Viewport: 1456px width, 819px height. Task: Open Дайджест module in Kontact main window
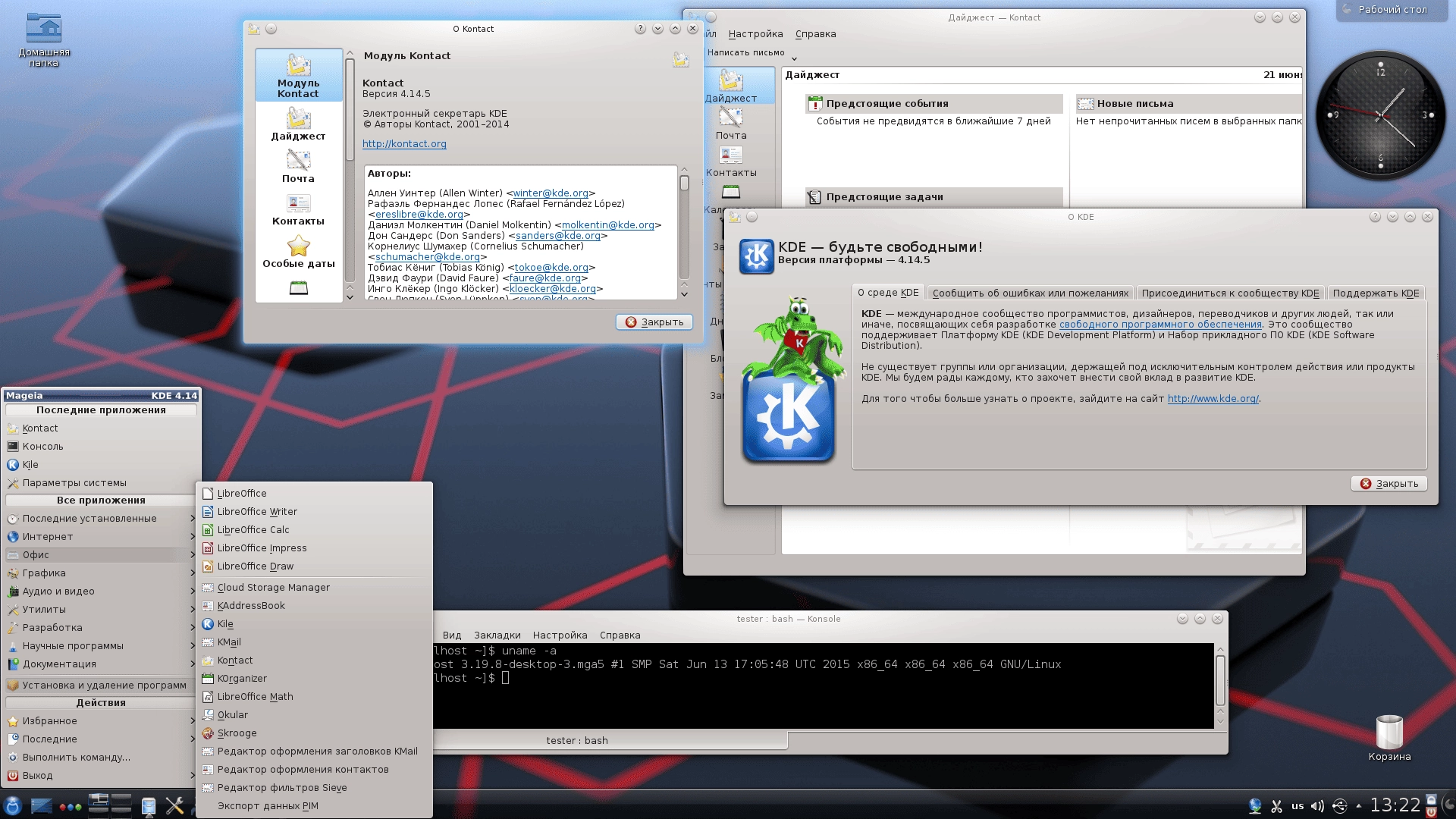[x=731, y=86]
